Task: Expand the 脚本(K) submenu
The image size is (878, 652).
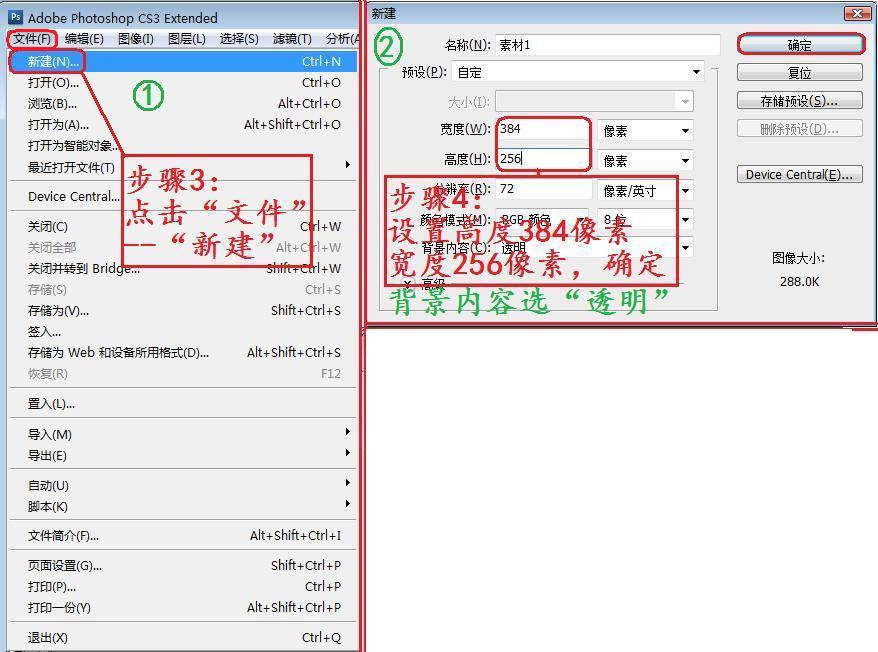Action: point(183,506)
